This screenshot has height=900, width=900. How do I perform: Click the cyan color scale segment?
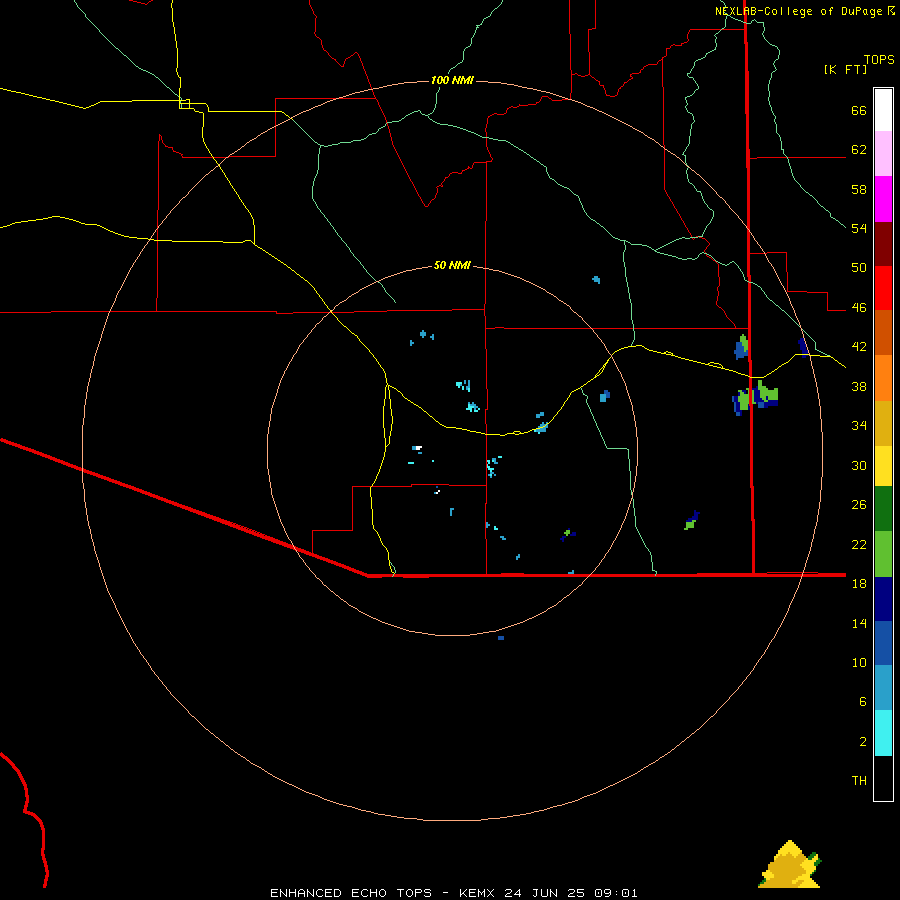click(x=883, y=733)
